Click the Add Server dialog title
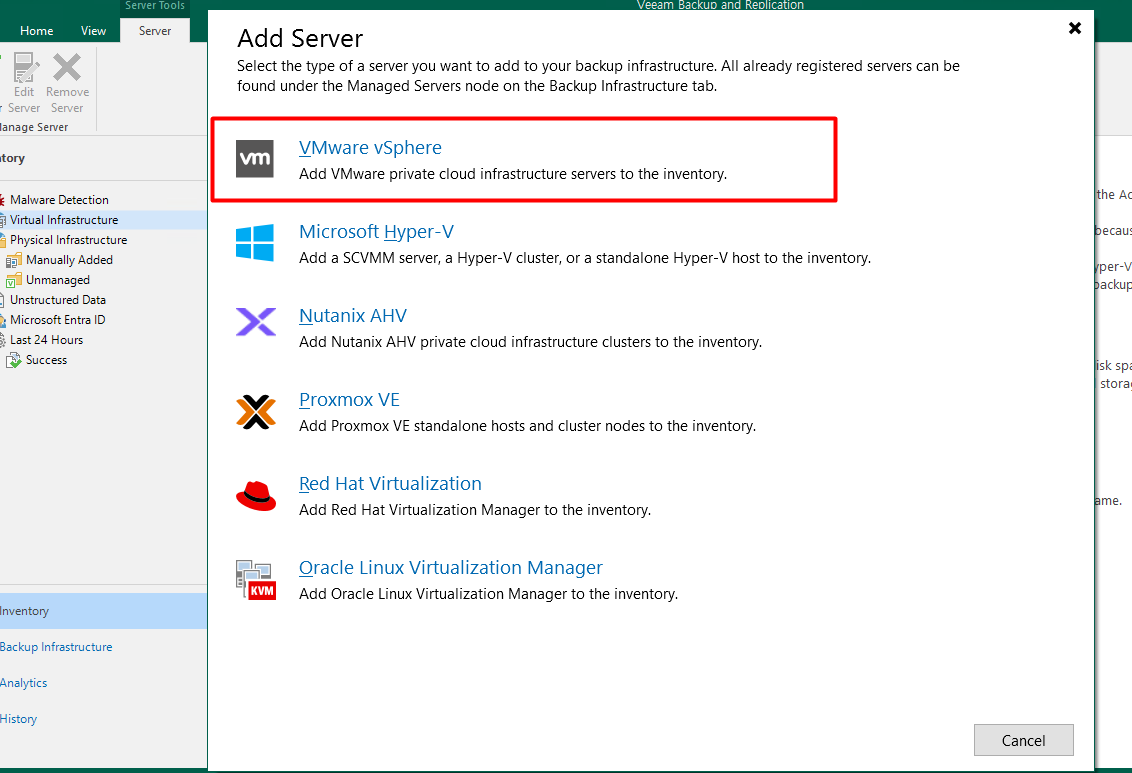Screen dimensions: 1132x773 click(300, 38)
